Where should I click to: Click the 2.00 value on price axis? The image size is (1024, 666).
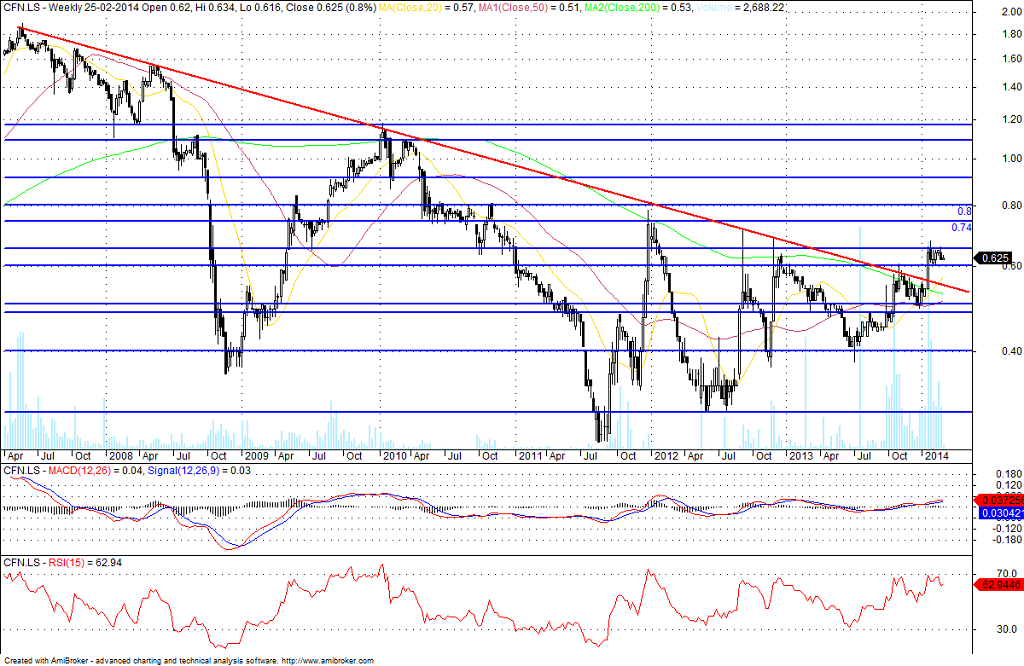[1000, 13]
